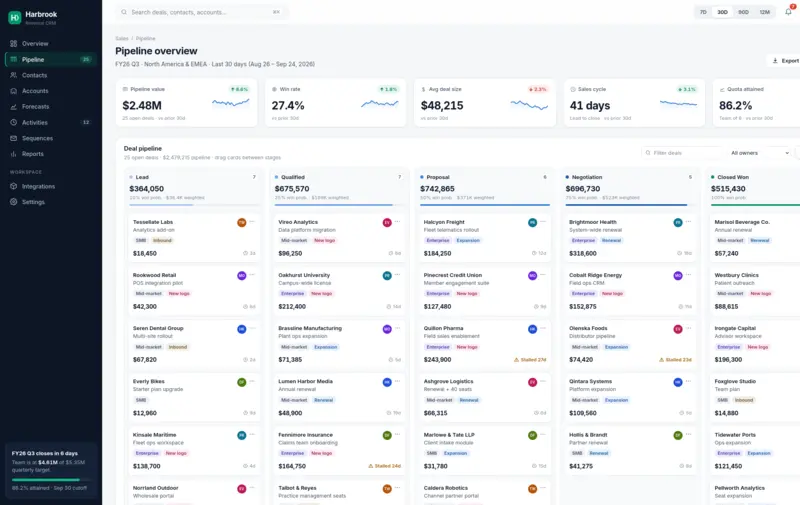Click the Activities count badge 12

(86, 122)
